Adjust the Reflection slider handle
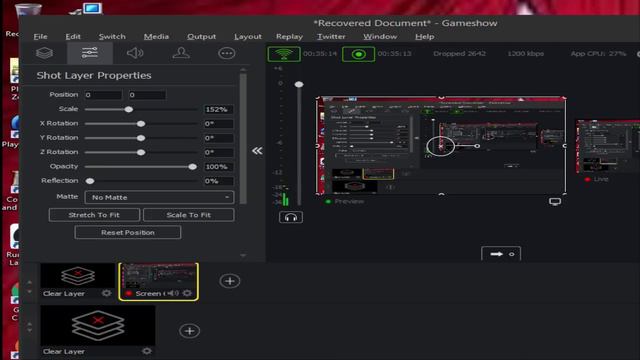The image size is (640, 360). click(x=90, y=181)
